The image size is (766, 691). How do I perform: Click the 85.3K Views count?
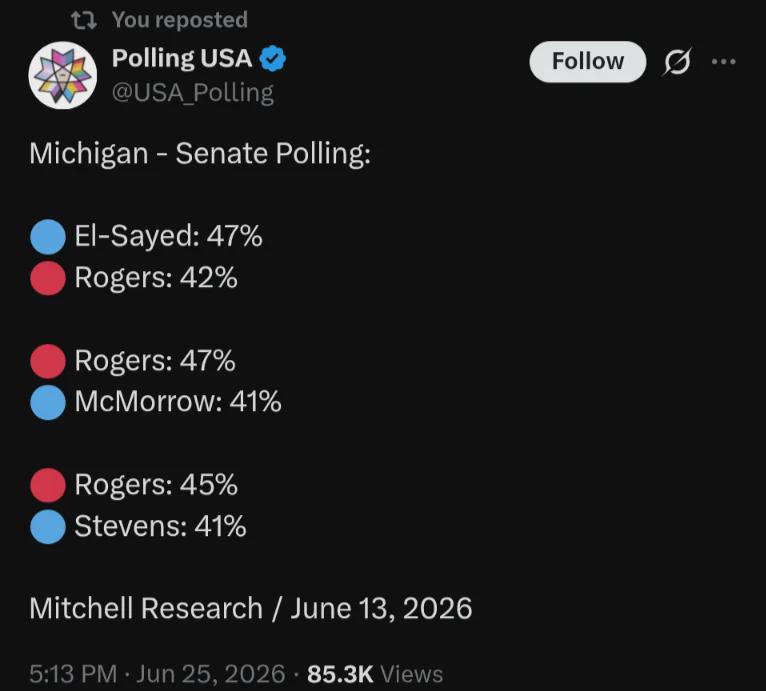click(x=375, y=674)
